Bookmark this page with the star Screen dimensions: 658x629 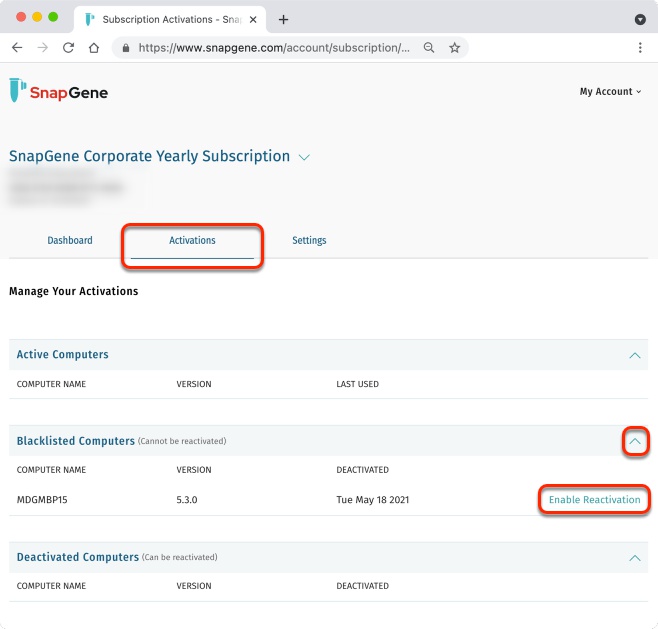tap(454, 47)
